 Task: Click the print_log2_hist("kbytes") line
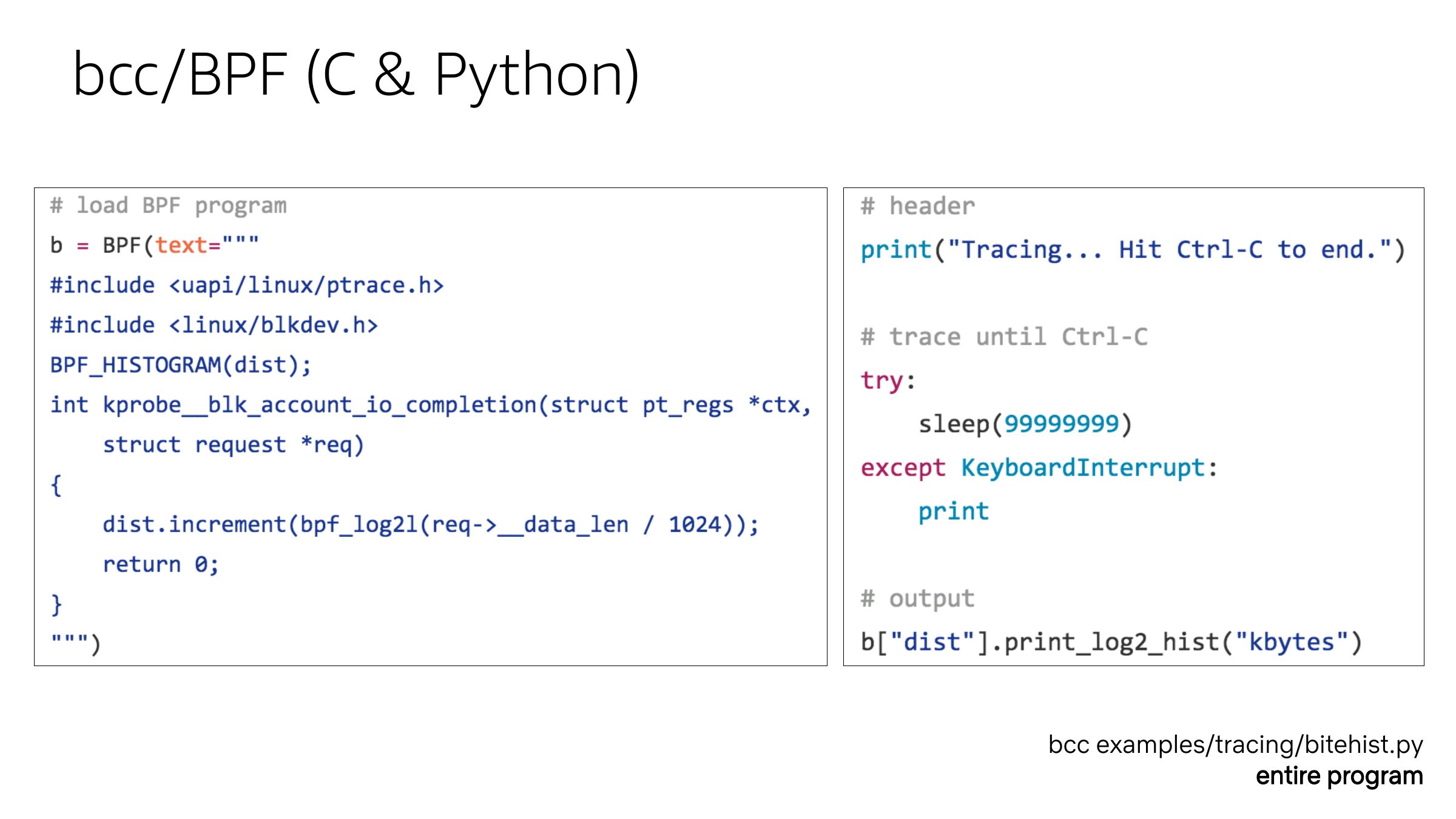coord(1111,642)
